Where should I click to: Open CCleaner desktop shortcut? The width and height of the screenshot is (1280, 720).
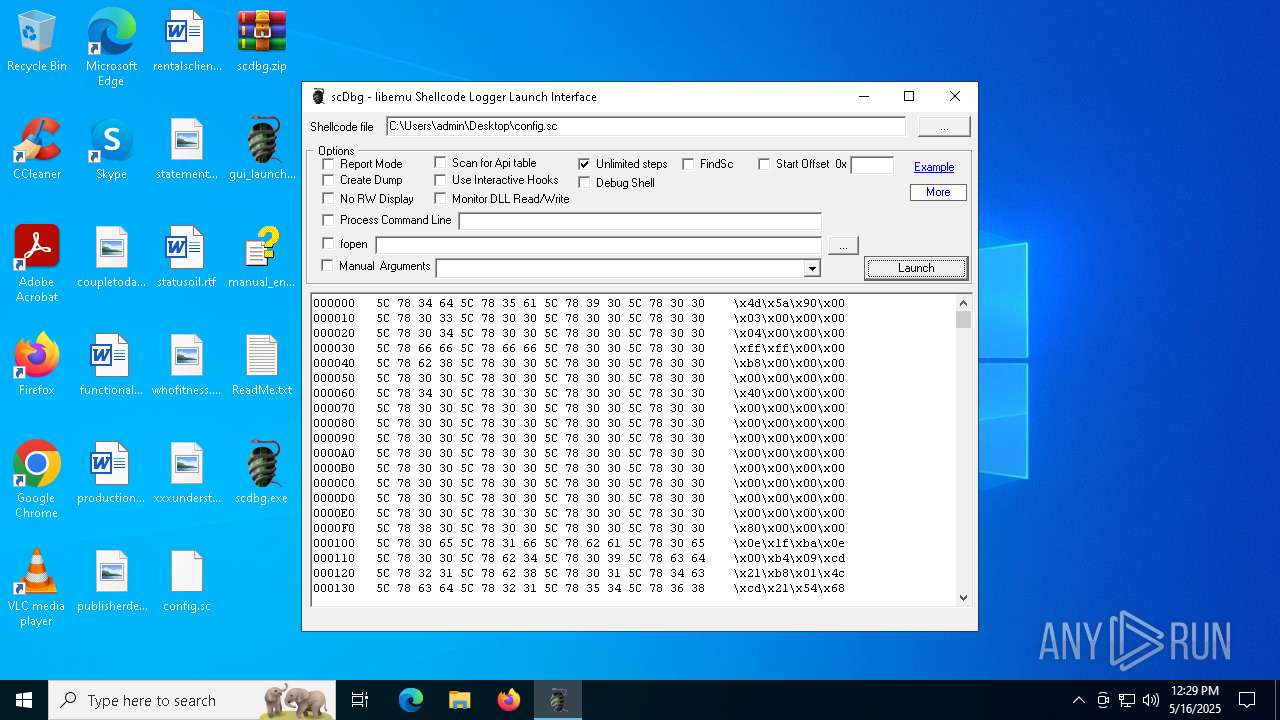click(x=37, y=149)
